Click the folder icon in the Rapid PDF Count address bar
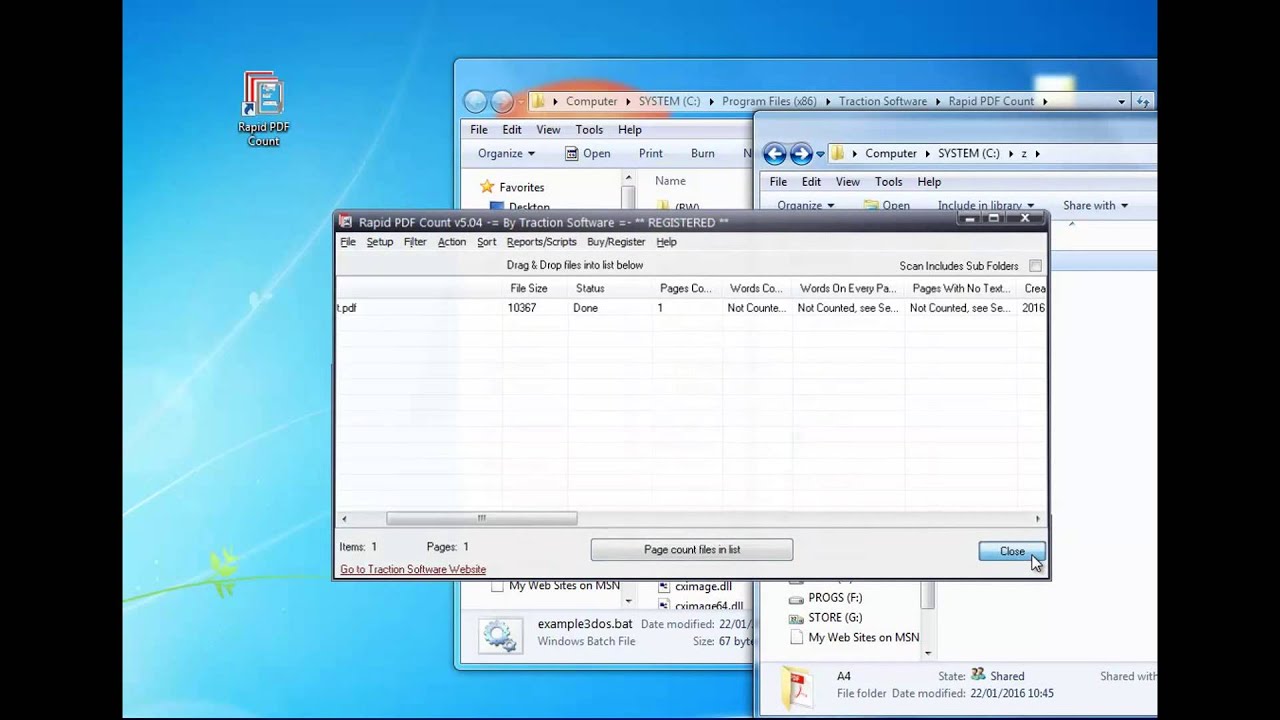The image size is (1280, 720). pyautogui.click(x=538, y=101)
